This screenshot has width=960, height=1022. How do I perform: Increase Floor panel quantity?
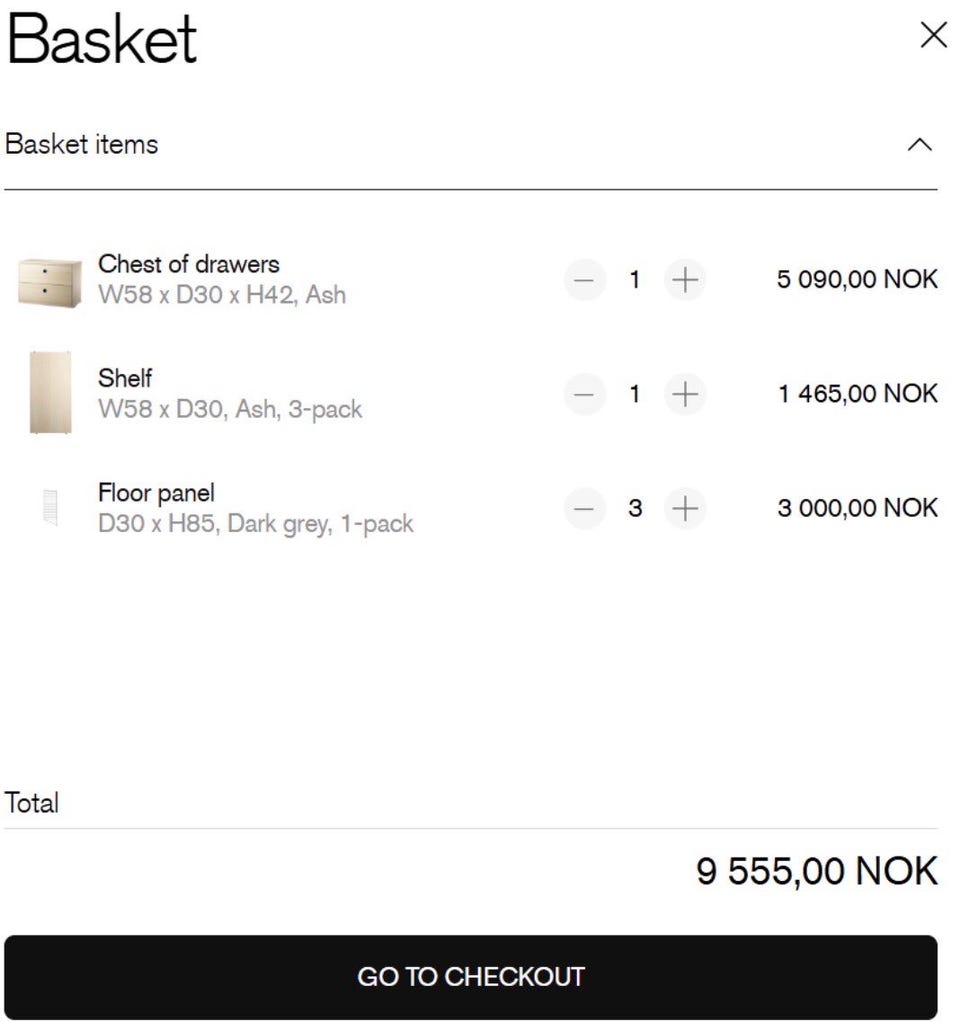pos(684,508)
